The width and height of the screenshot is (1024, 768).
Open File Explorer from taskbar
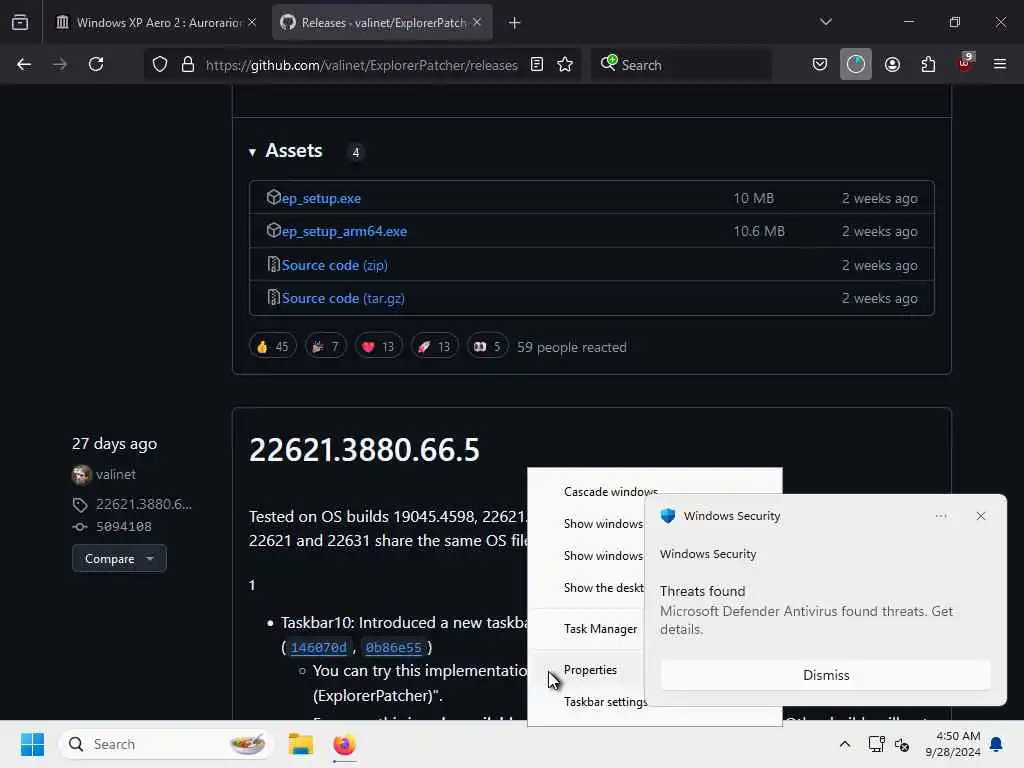(300, 744)
